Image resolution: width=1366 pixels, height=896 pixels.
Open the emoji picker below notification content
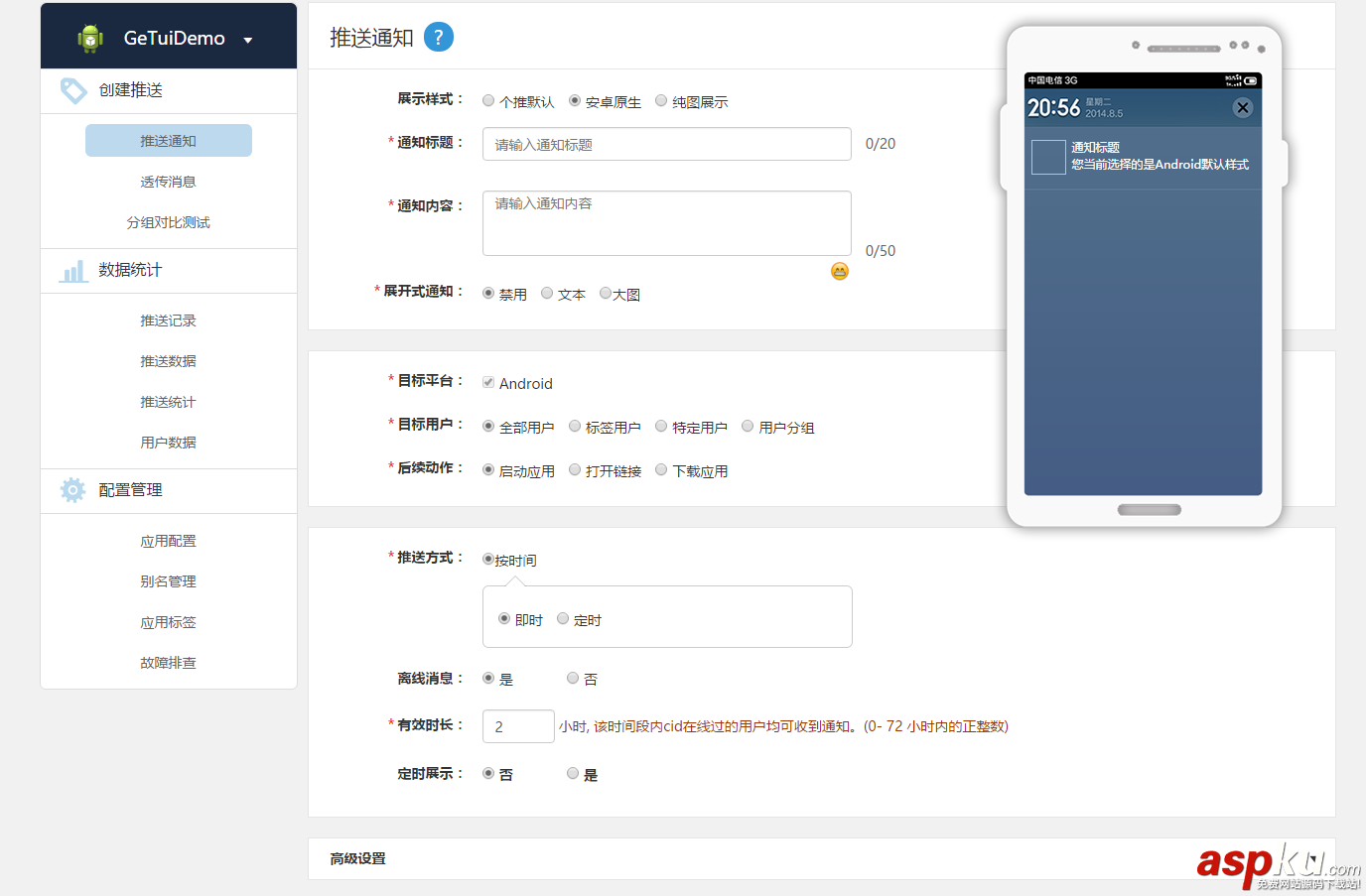coord(839,270)
